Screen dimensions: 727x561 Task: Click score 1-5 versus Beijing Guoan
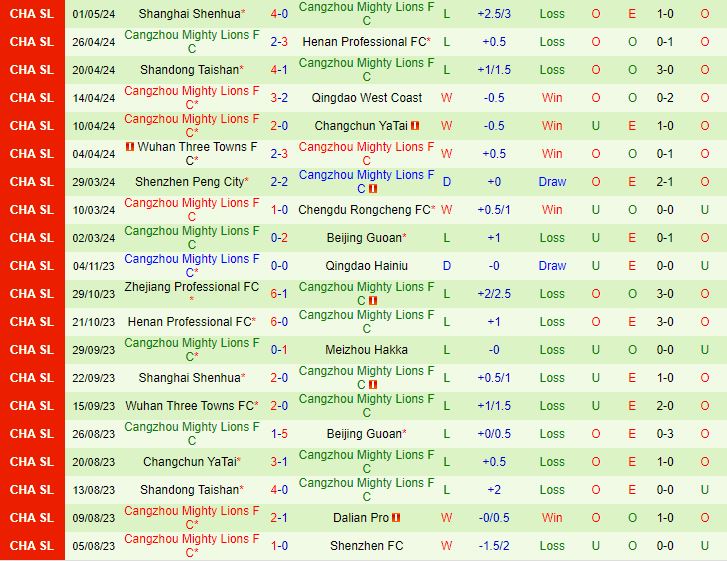(279, 434)
